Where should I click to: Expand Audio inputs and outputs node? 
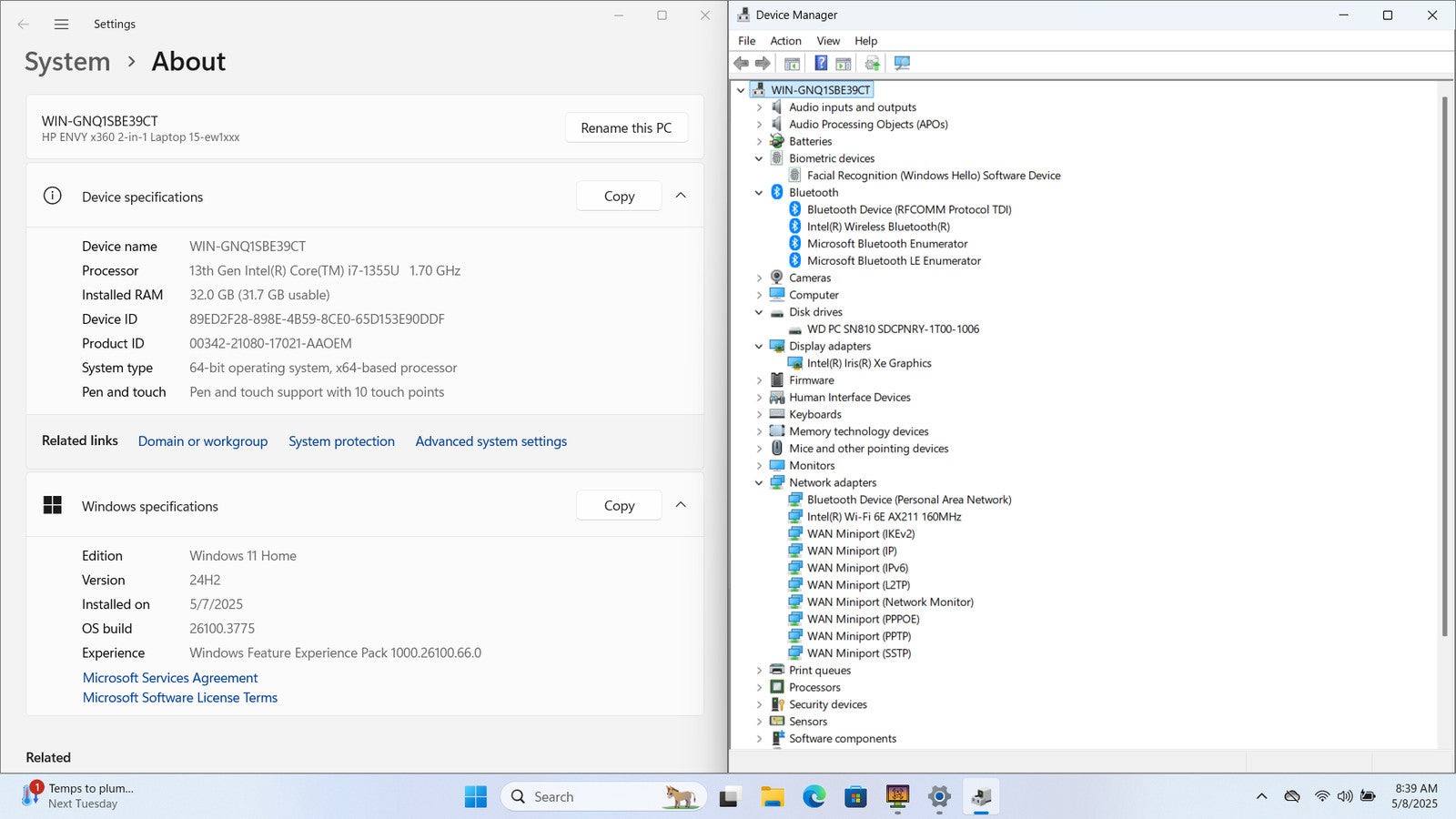pyautogui.click(x=759, y=107)
